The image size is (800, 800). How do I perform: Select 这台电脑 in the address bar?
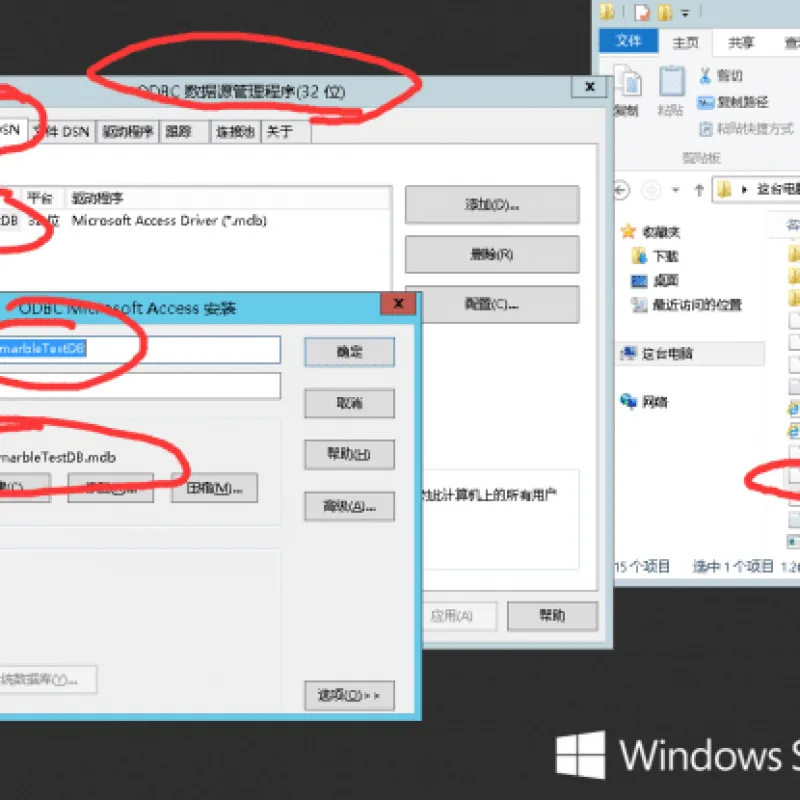click(778, 190)
